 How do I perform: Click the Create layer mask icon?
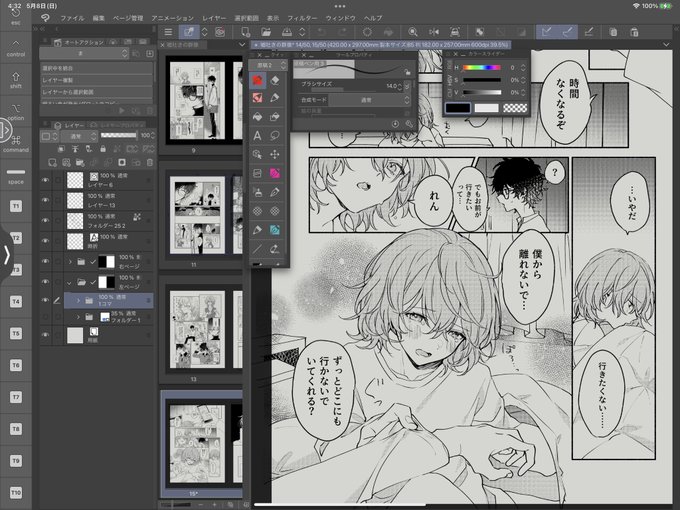tap(122, 163)
